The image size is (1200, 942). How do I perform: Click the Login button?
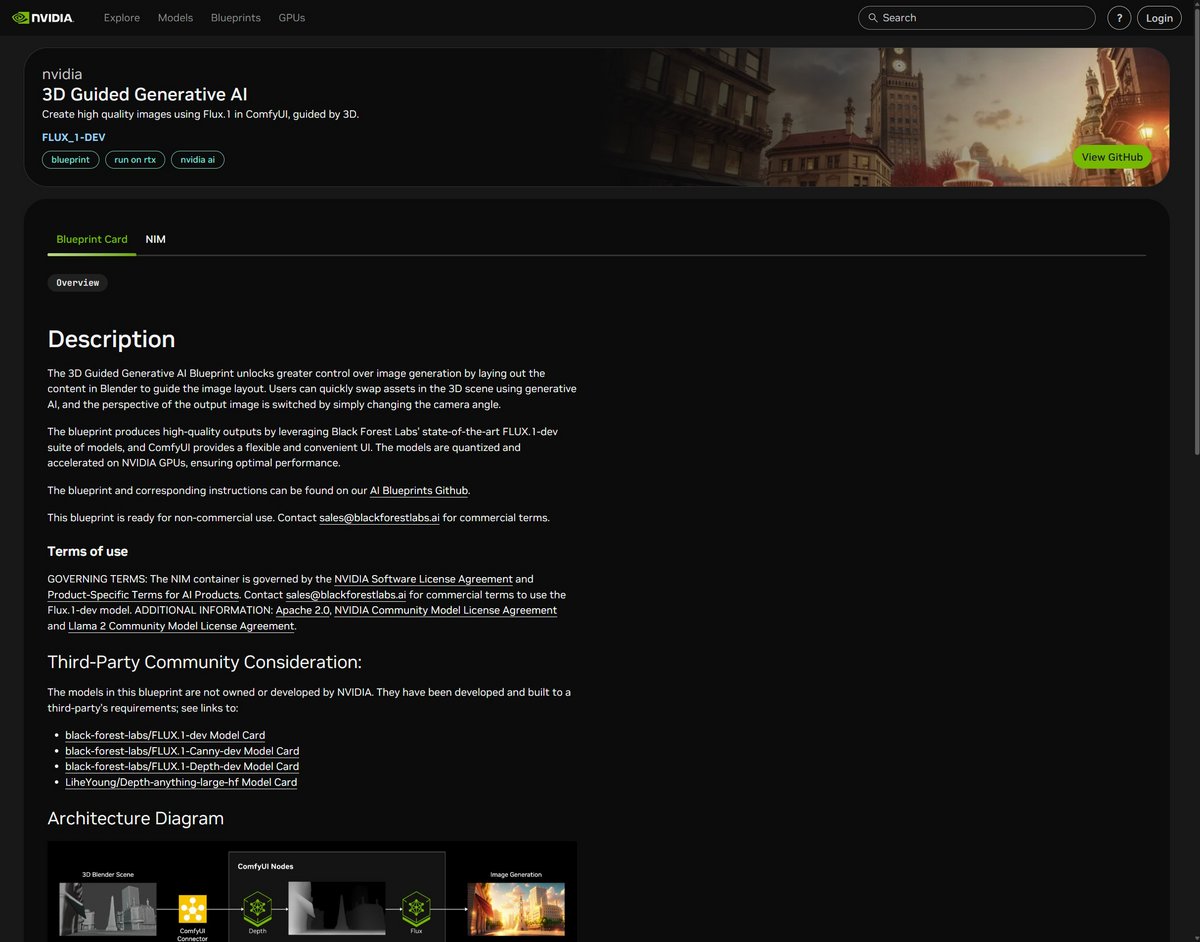[x=1159, y=18]
